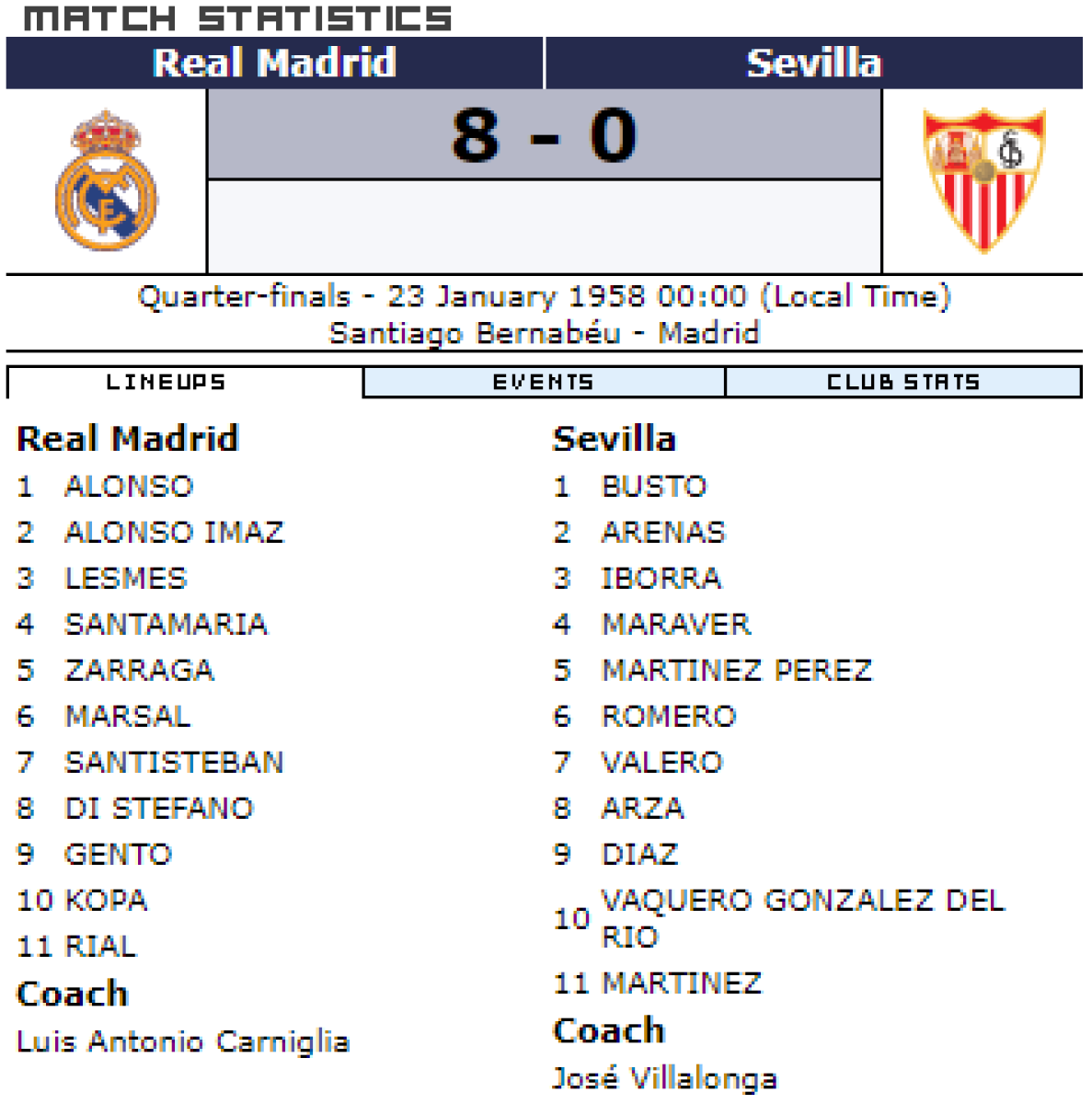Open coach Luis Antonio Carniglia link
Screen dimensions: 1092x1104
pyautogui.click(x=183, y=1041)
